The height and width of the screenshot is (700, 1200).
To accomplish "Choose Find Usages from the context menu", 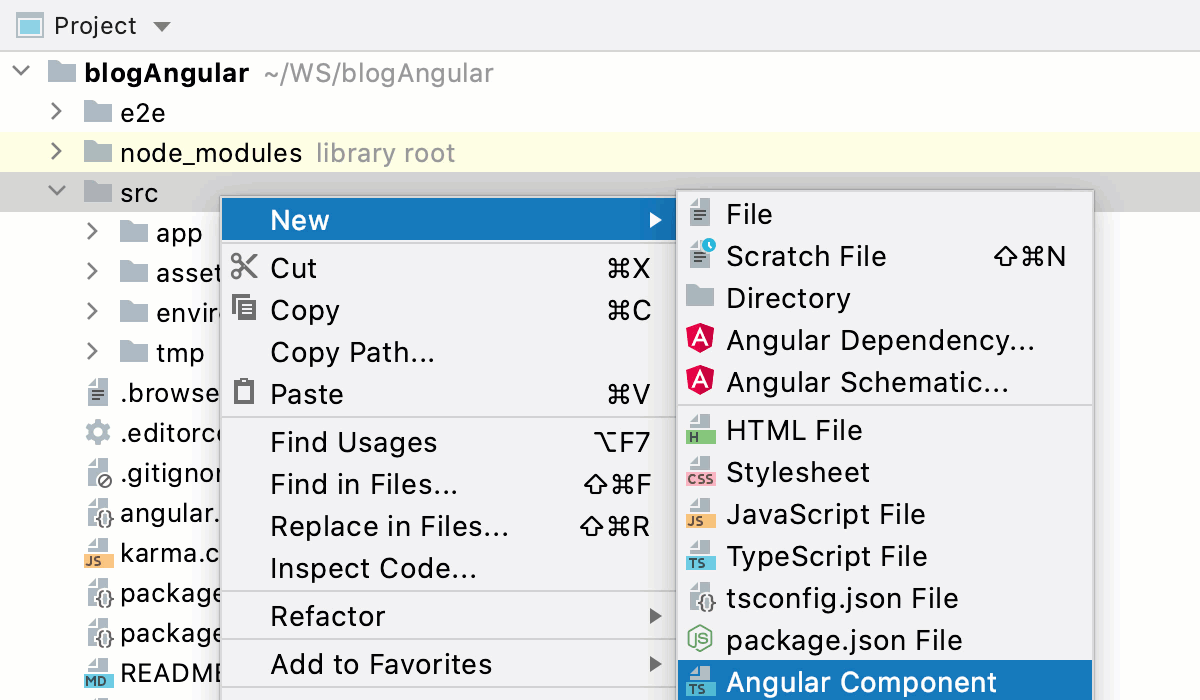I will 352,442.
